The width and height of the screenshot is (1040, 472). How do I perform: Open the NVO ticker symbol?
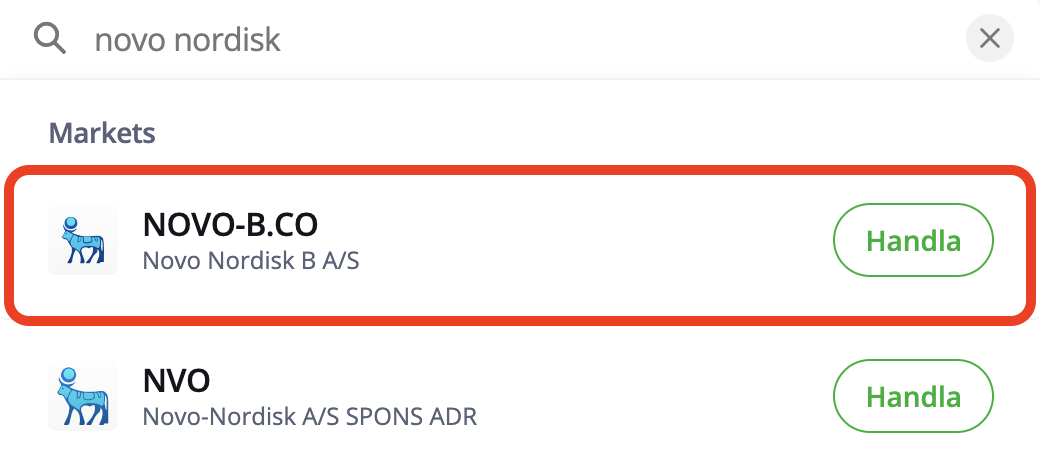tap(177, 381)
